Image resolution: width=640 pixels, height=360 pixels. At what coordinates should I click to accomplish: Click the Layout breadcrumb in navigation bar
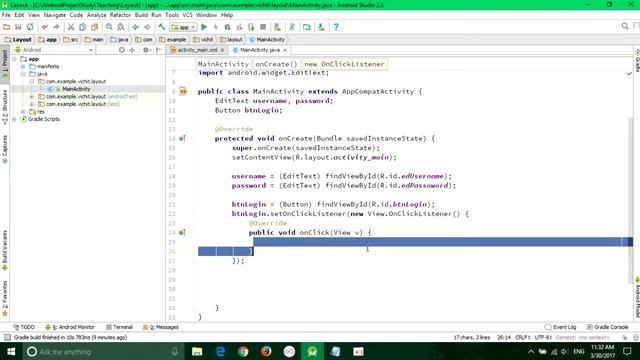(x=18, y=40)
